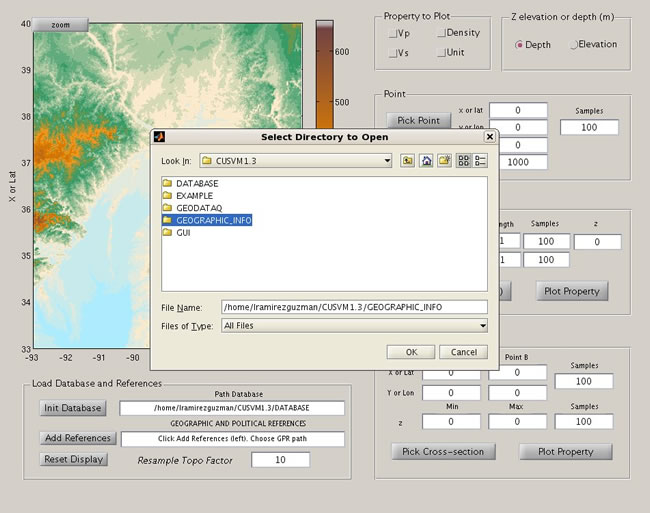
Task: Click Add References button
Action: [78, 438]
